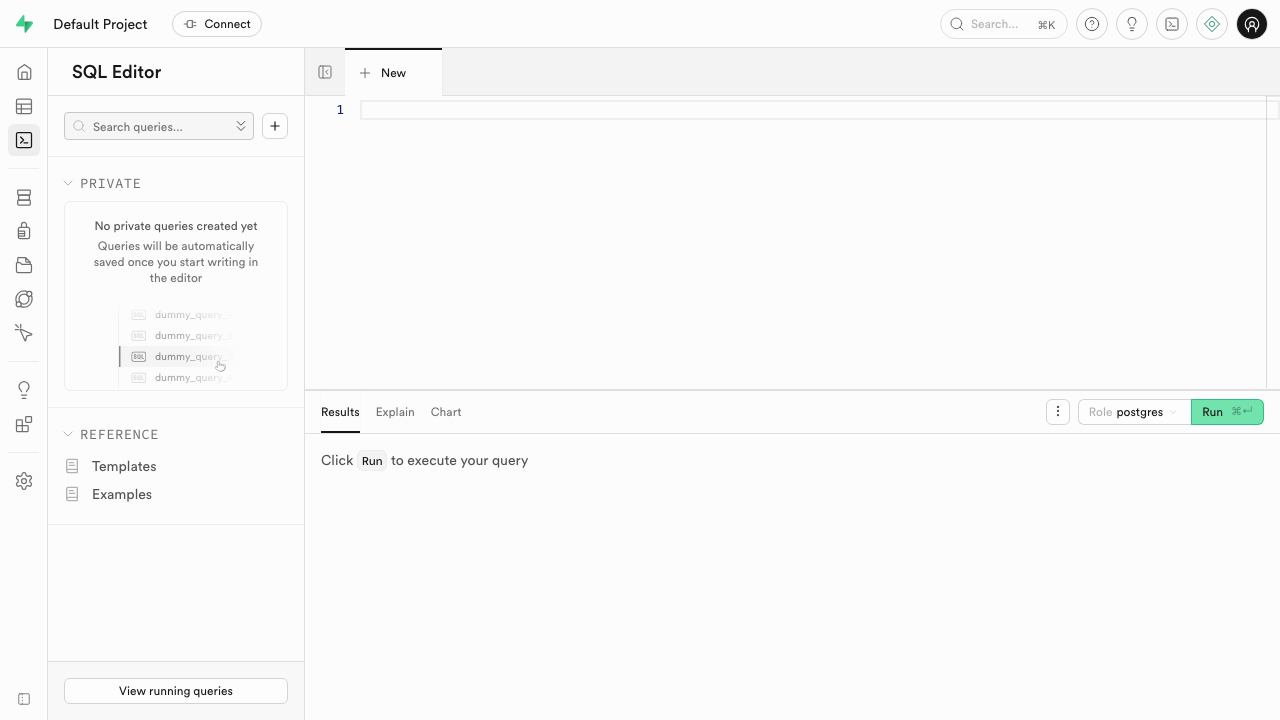Click the top bar lightbulb advisor icon
This screenshot has width=1280, height=720.
click(x=1132, y=24)
